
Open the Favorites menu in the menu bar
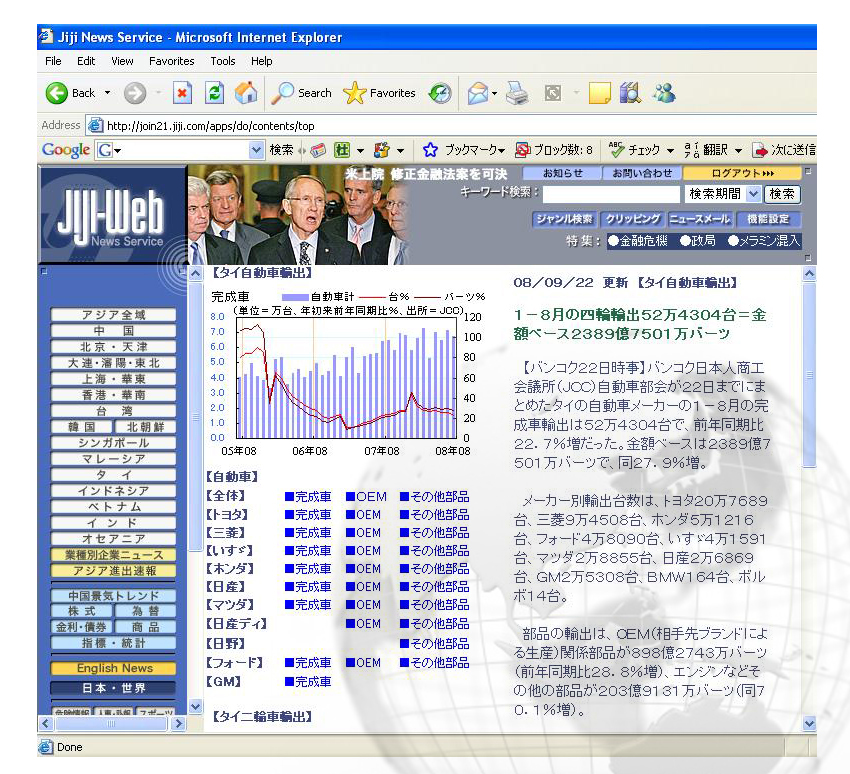171,61
